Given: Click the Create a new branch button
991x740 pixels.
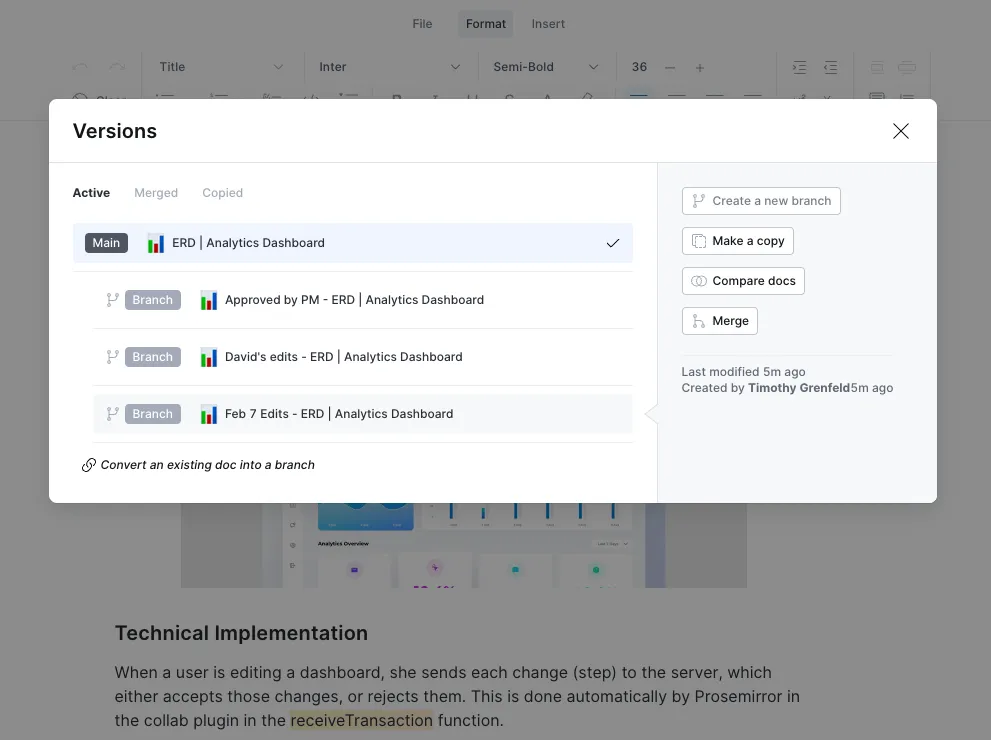Looking at the screenshot, I should point(761,201).
